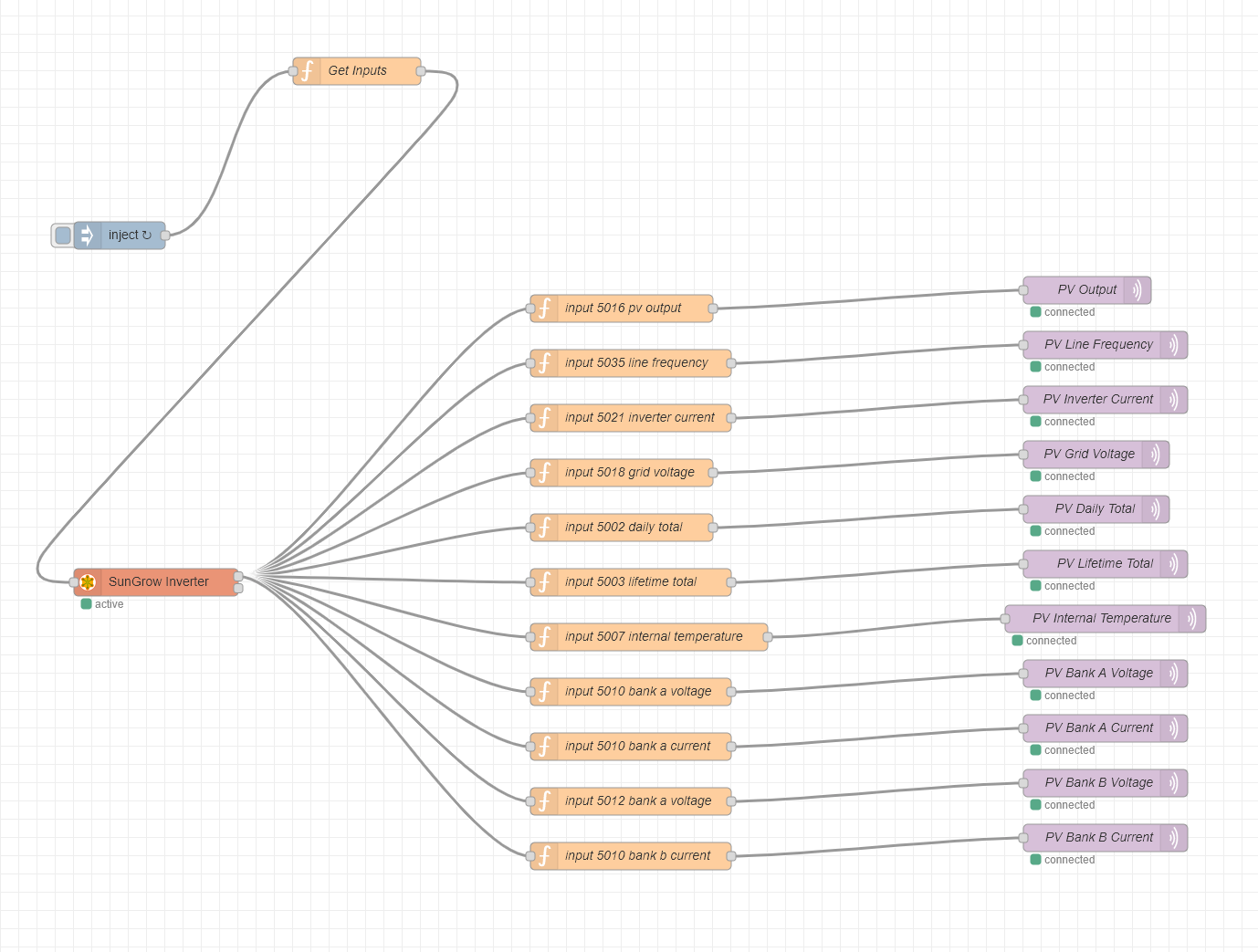
Task: Click the f icon on input 5012 bank a voltage
Action: [x=543, y=800]
